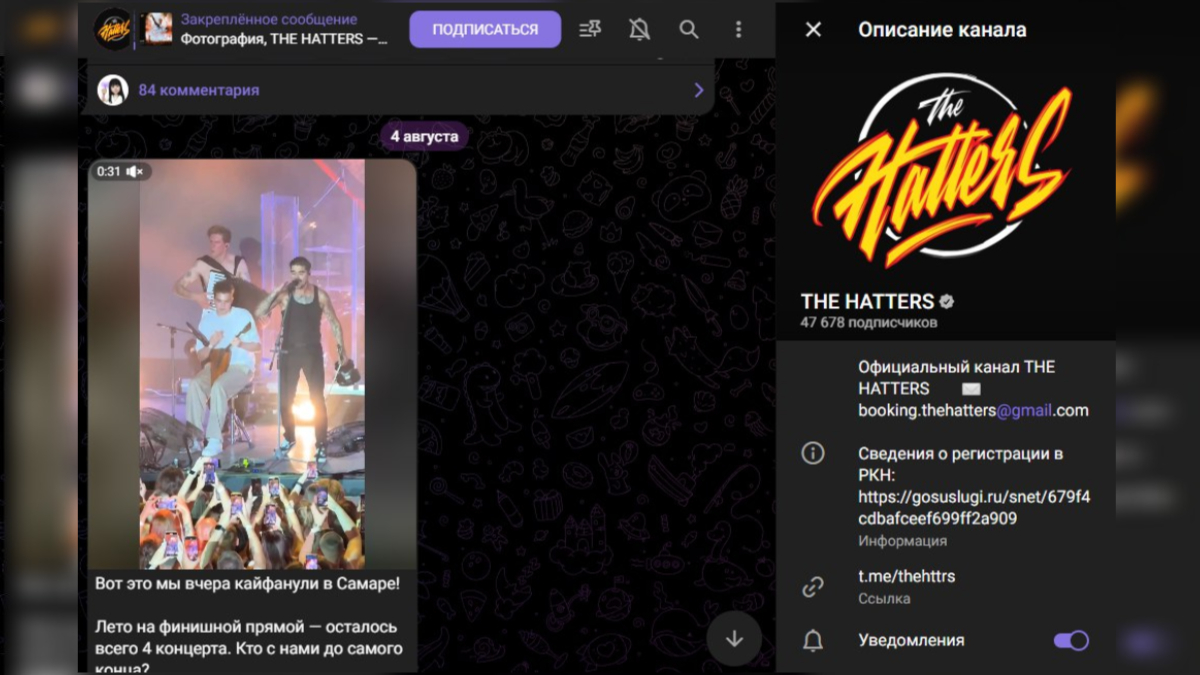The width and height of the screenshot is (1200, 675).
Task: Click the bell icon beside Уведомления
Action: tap(813, 641)
